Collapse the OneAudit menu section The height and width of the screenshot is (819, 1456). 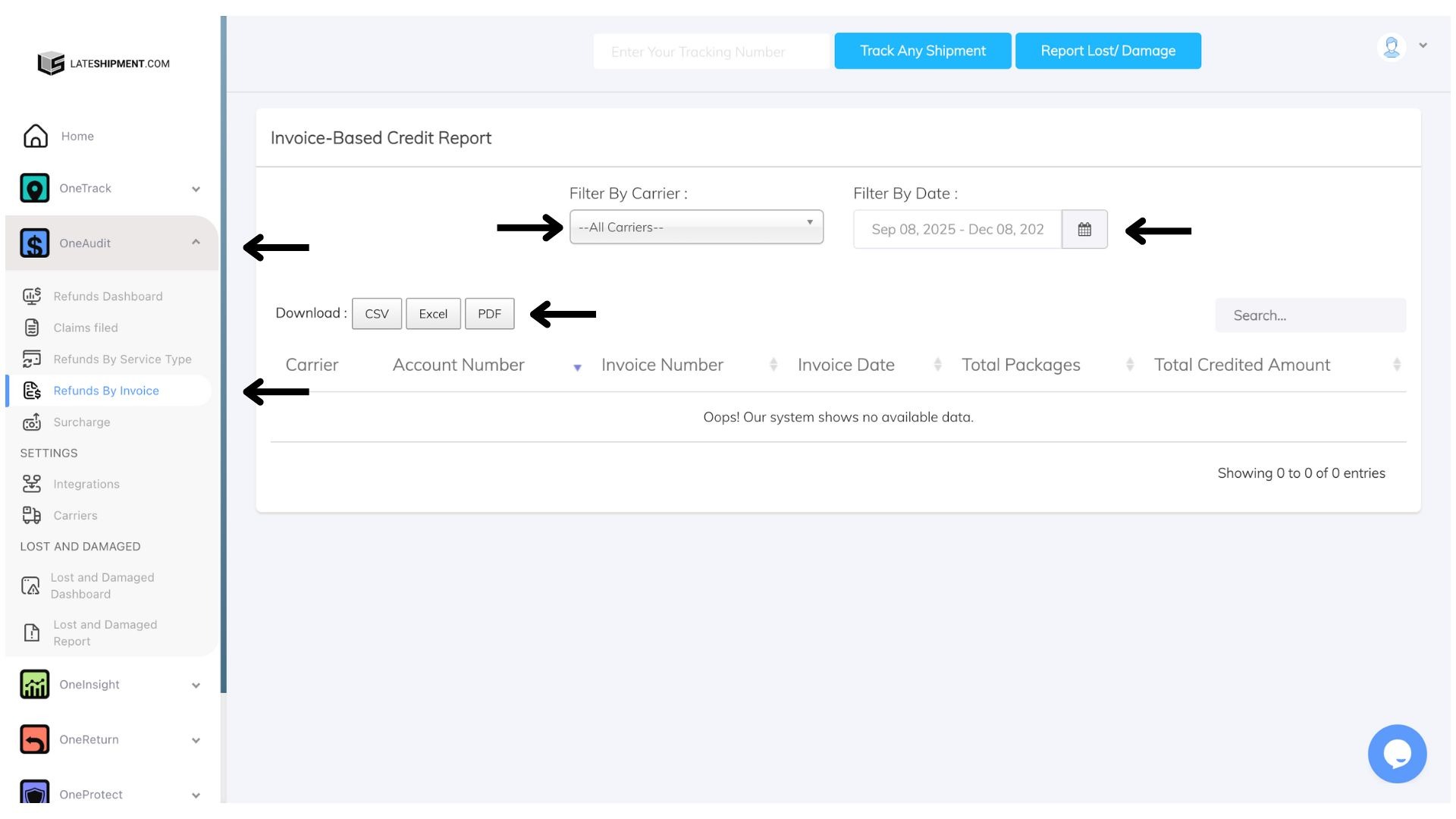[196, 243]
